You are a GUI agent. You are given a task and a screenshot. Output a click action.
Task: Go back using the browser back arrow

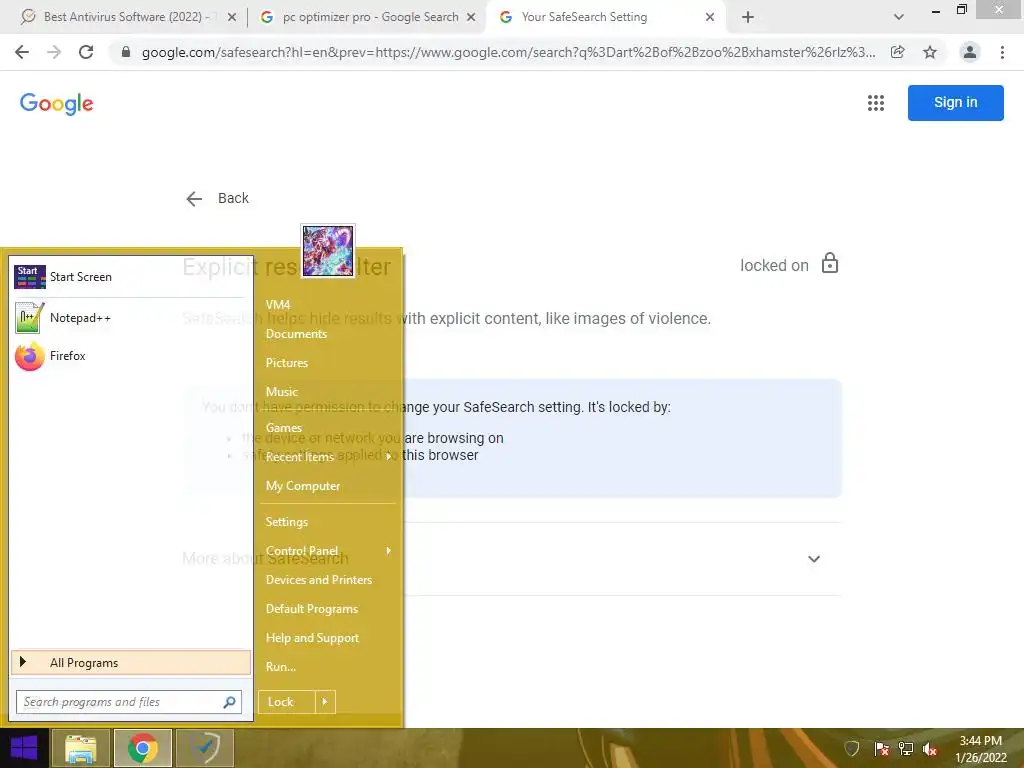pyautogui.click(x=22, y=52)
